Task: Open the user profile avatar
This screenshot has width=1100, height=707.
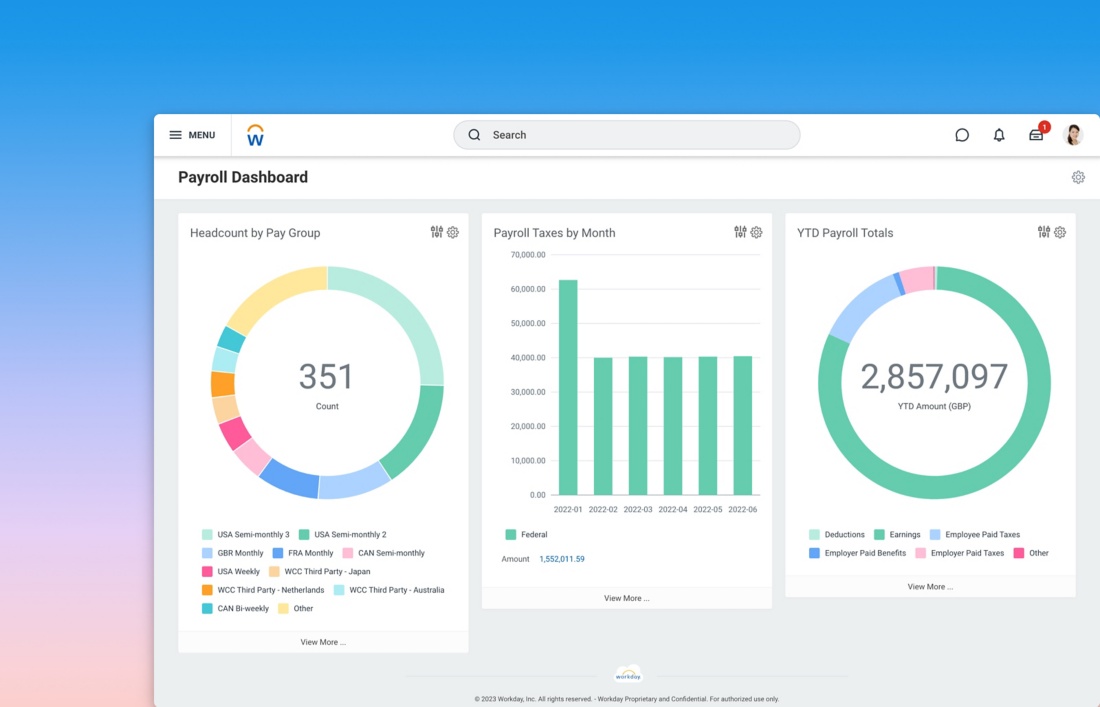Action: click(x=1074, y=135)
